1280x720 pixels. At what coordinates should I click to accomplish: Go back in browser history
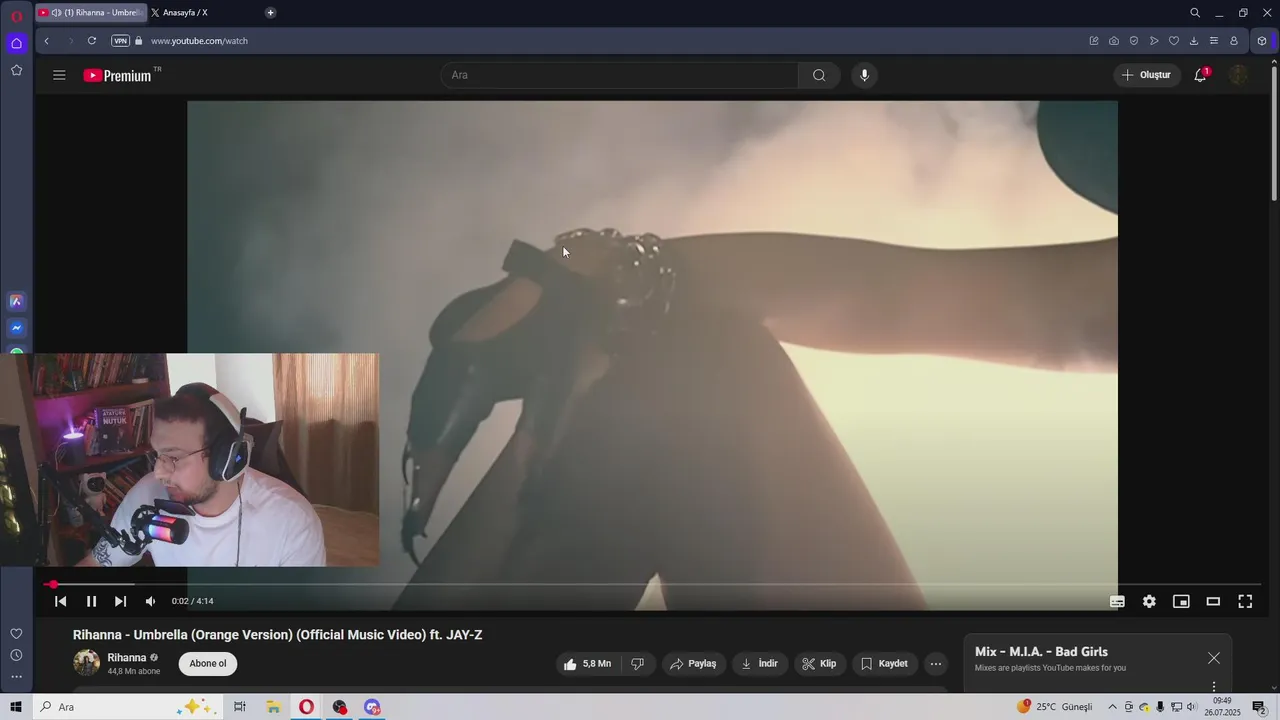[46, 41]
